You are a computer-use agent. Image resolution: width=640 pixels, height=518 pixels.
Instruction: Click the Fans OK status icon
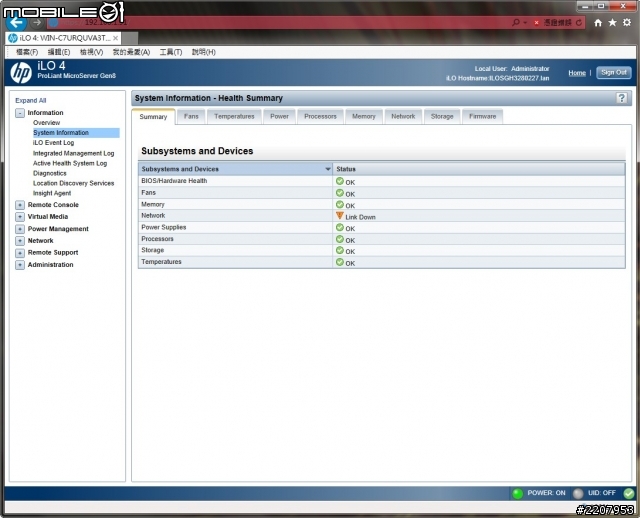340,193
